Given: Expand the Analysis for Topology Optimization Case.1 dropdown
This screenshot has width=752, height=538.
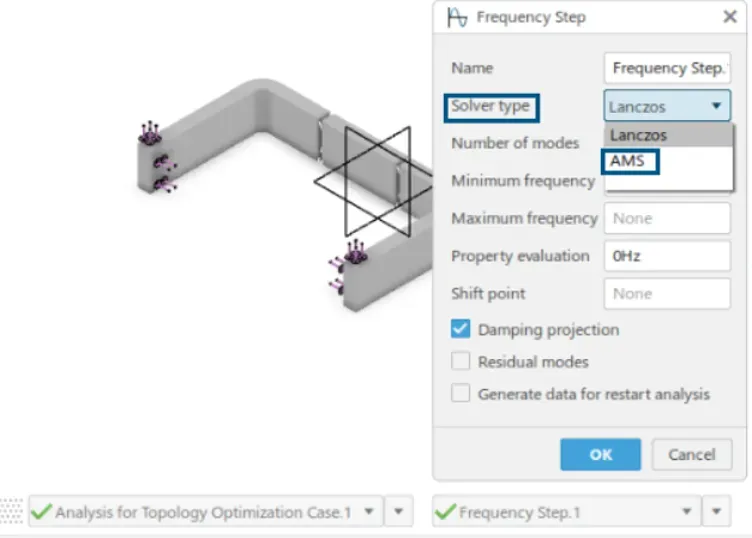Looking at the screenshot, I should (x=368, y=512).
